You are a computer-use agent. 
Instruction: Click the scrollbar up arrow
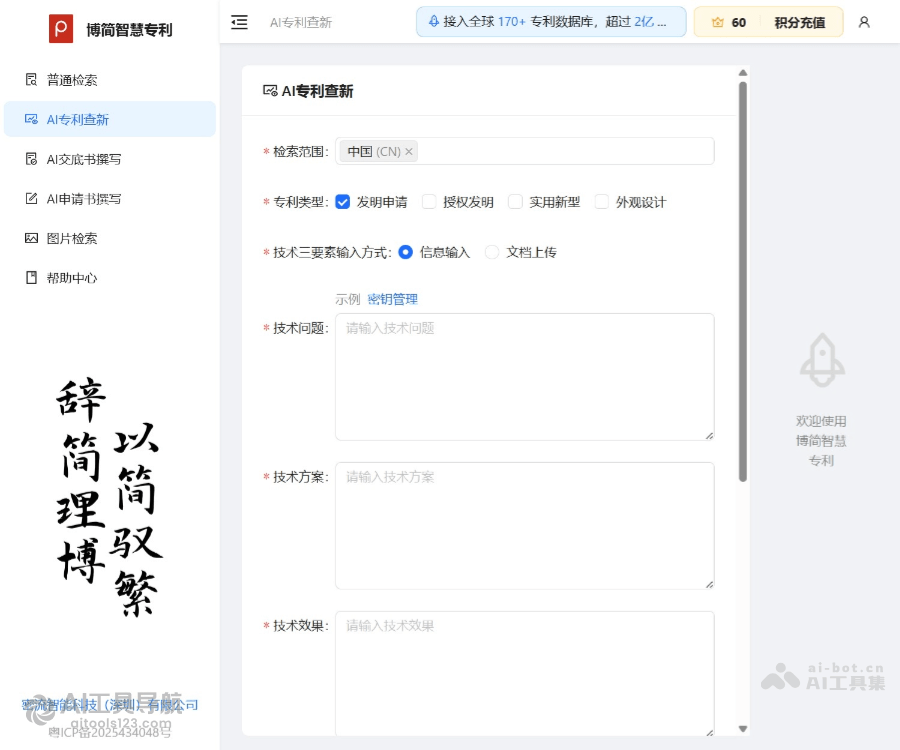(x=743, y=73)
